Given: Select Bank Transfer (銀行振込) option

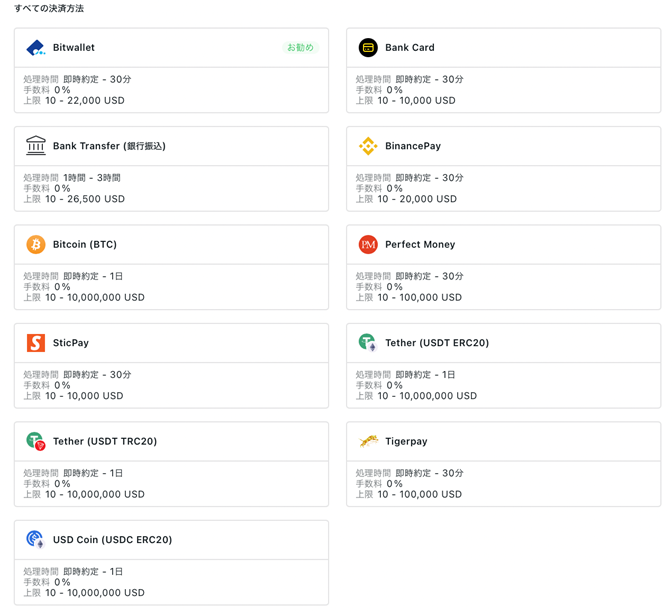Looking at the screenshot, I should coord(171,169).
